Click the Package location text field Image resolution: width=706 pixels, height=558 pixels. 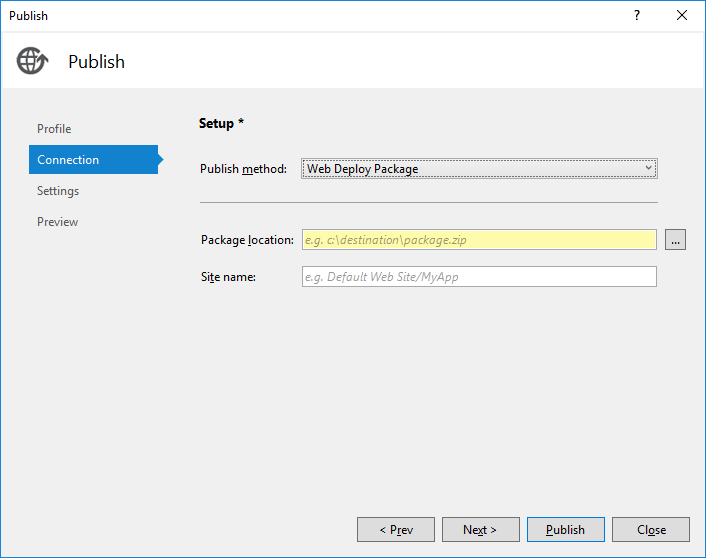tap(479, 240)
